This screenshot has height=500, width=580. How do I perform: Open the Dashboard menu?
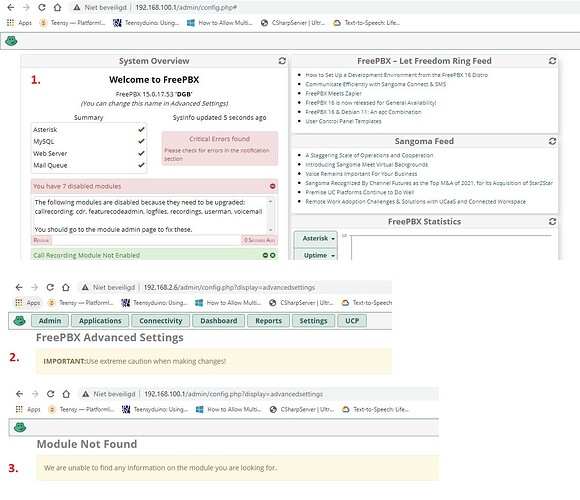pyautogui.click(x=219, y=321)
